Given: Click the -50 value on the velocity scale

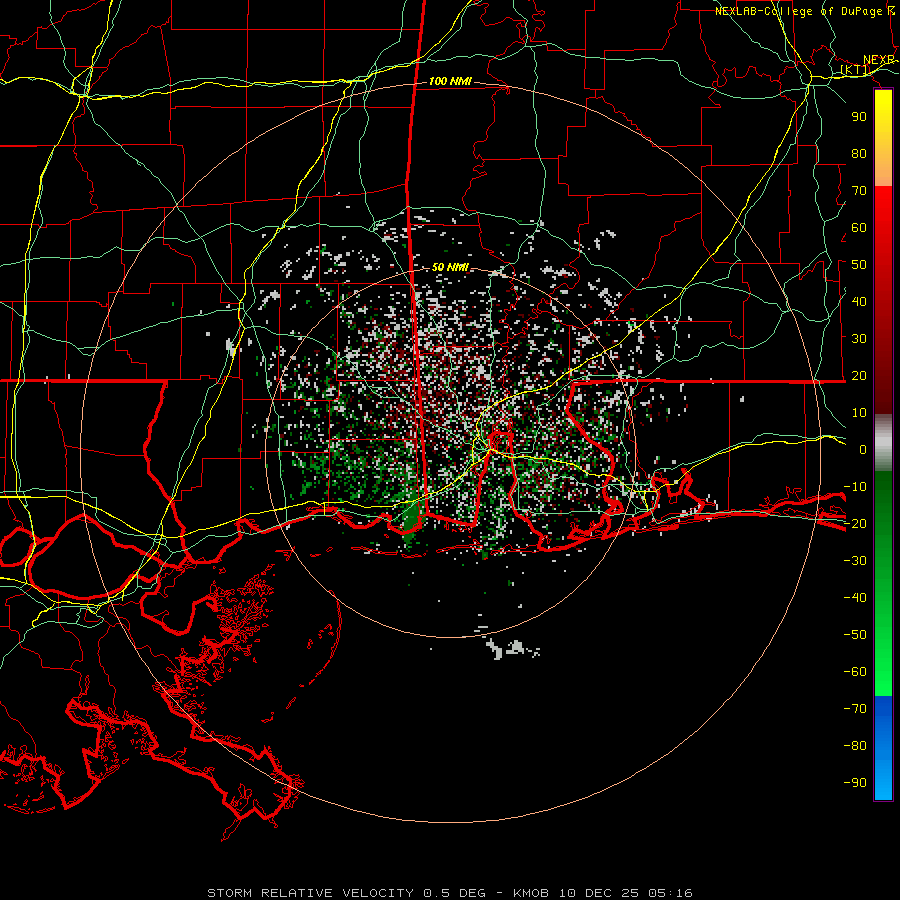Looking at the screenshot, I should point(855,634).
